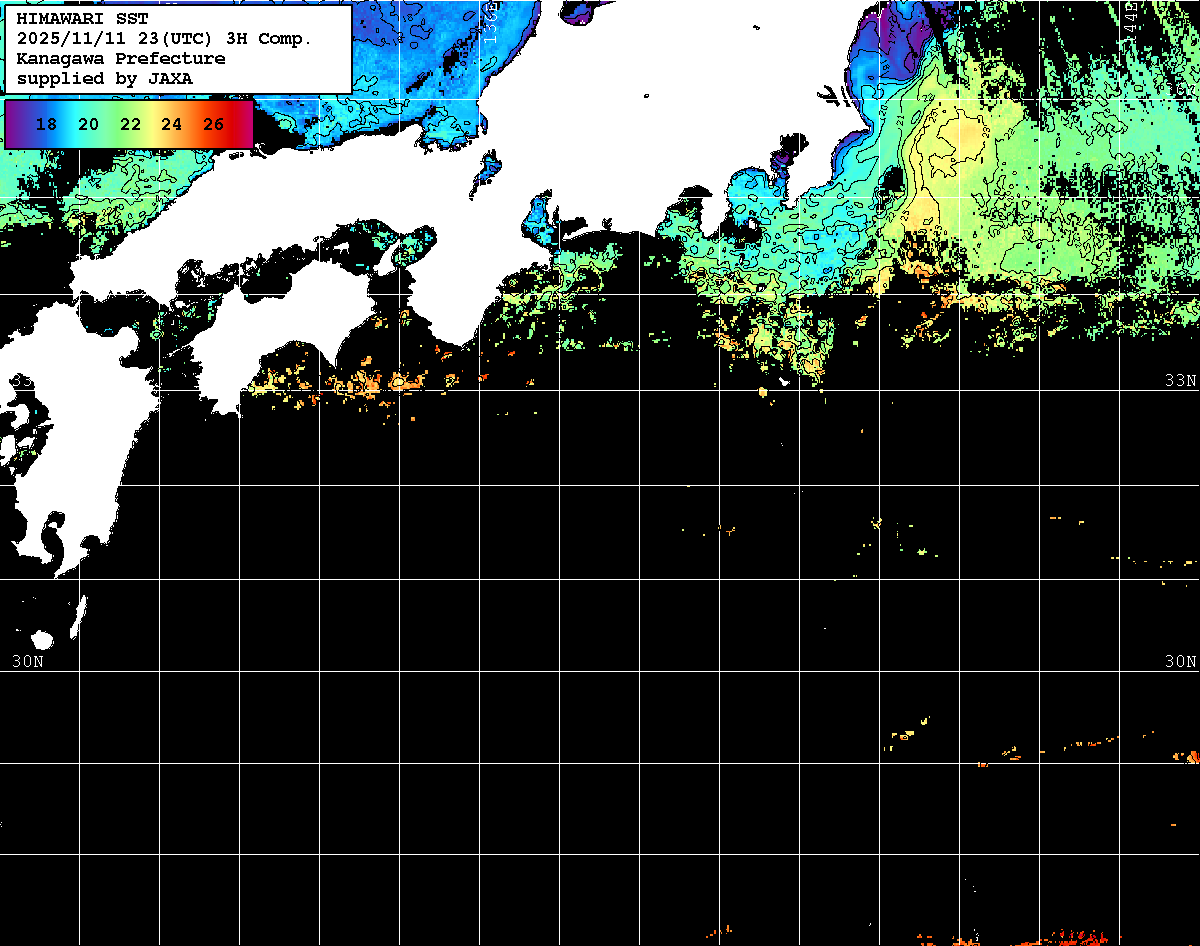Pick the 26 degree mark on color scale

(x=213, y=124)
